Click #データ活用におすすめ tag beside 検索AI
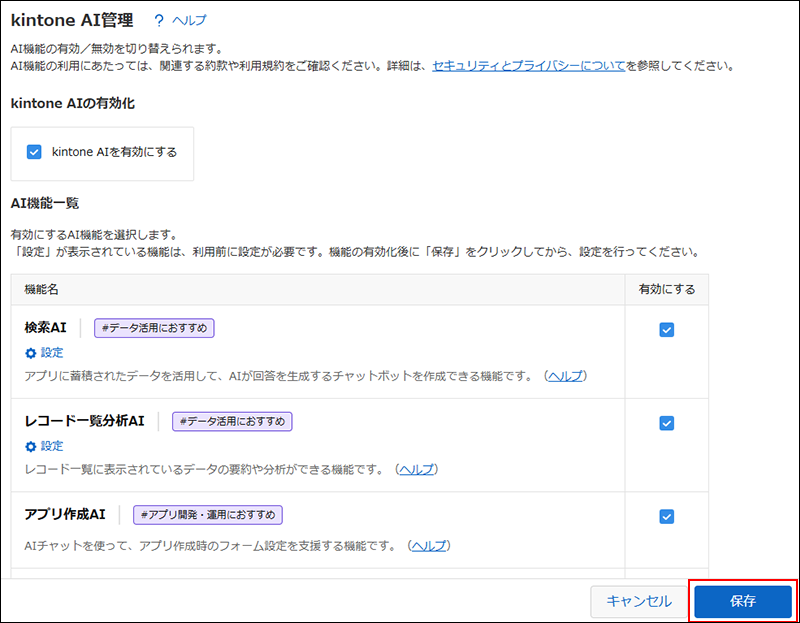800x623 pixels. click(x=154, y=328)
